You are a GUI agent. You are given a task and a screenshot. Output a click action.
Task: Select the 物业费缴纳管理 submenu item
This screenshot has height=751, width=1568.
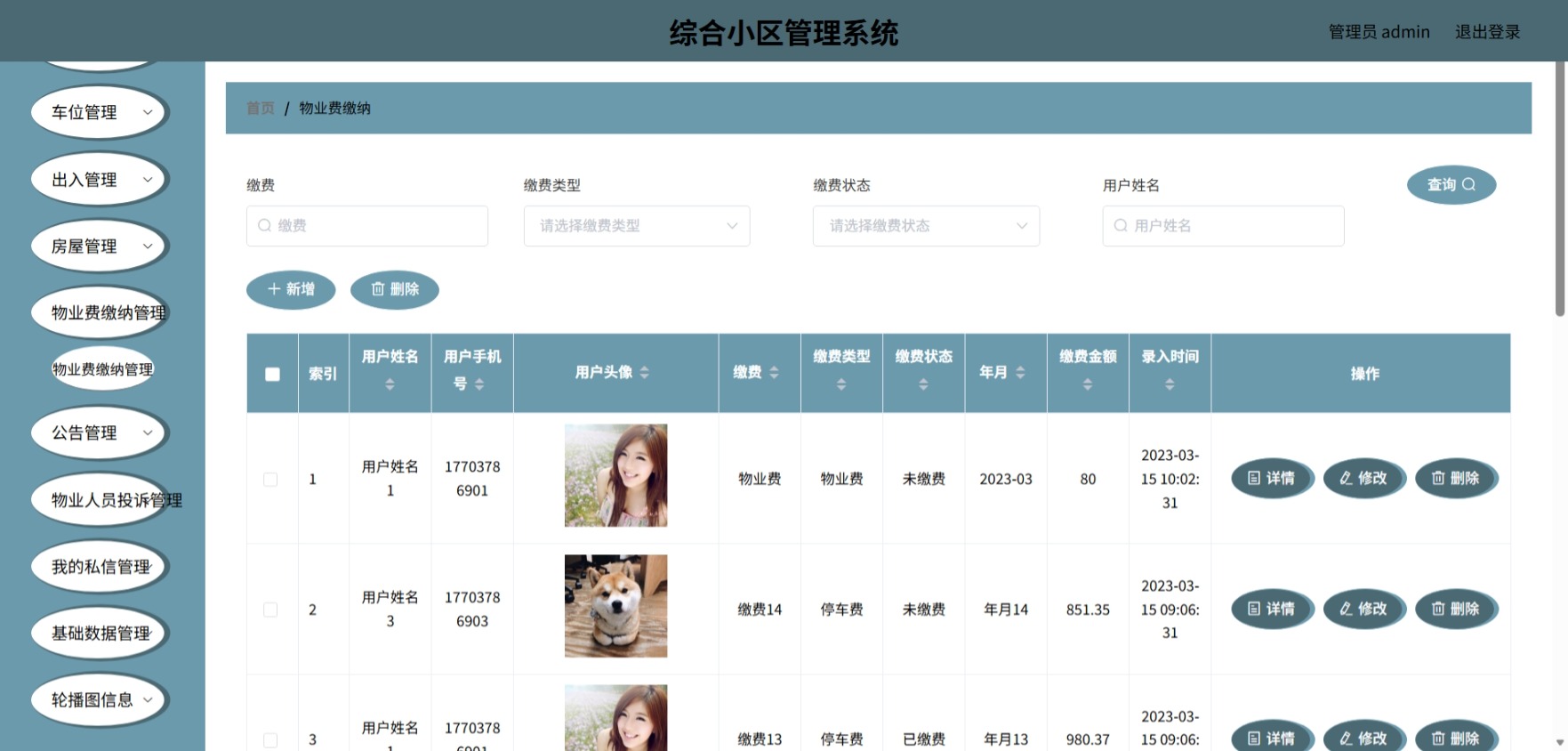pyautogui.click(x=102, y=369)
